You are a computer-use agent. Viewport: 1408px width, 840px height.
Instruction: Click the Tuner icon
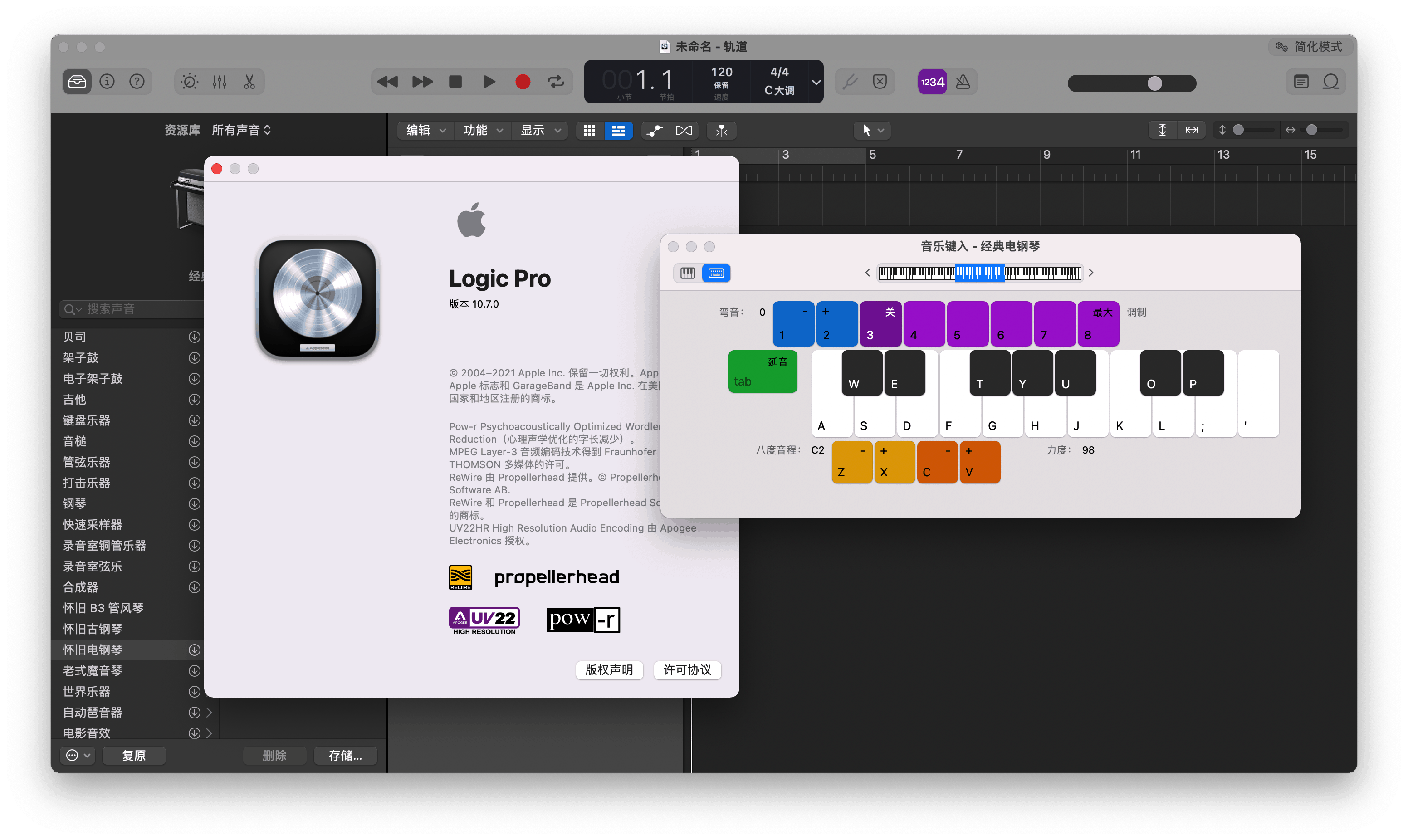pos(850,82)
